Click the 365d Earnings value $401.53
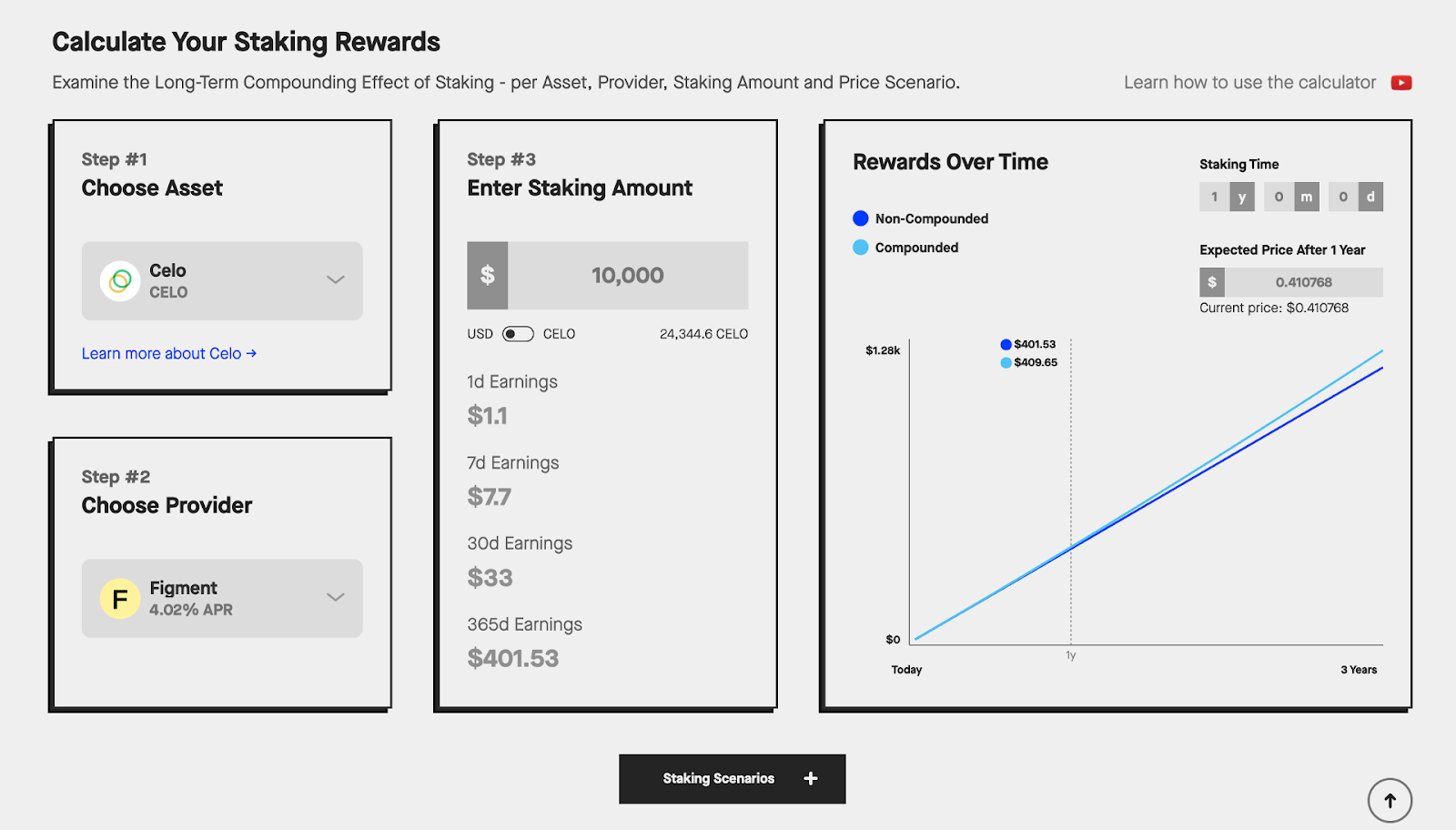 coord(513,658)
